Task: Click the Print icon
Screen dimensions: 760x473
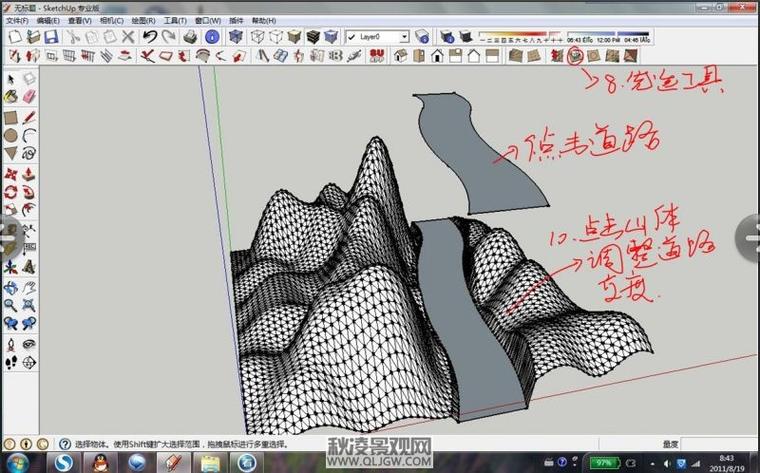Action: 190,37
